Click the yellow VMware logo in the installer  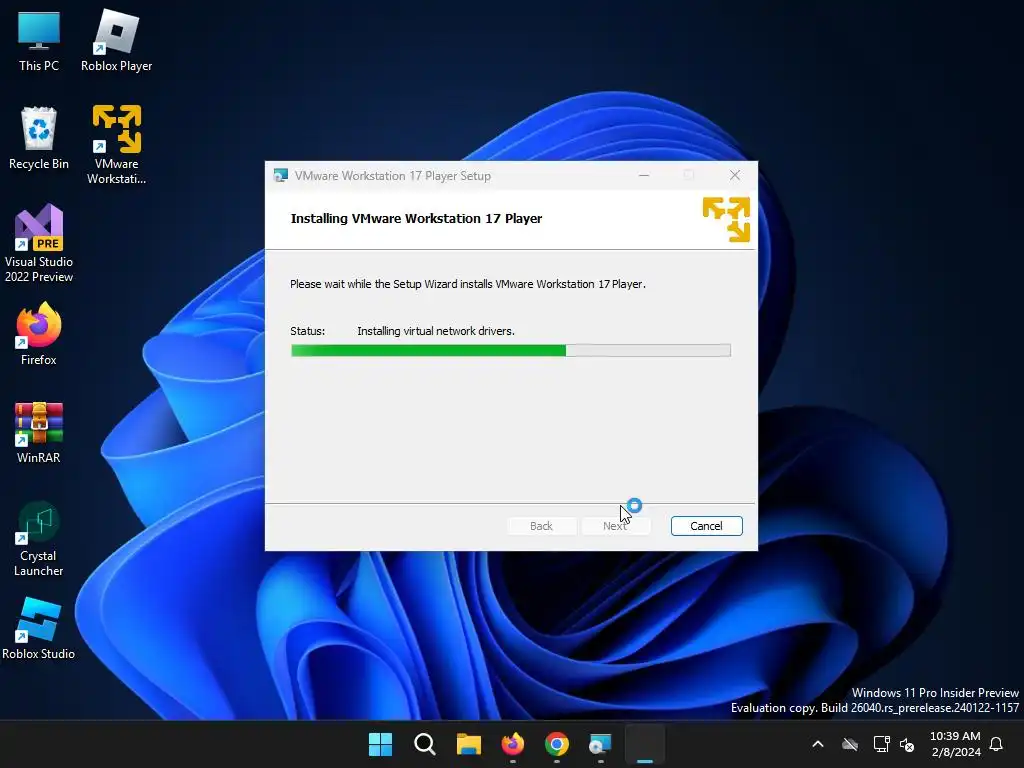click(x=726, y=219)
